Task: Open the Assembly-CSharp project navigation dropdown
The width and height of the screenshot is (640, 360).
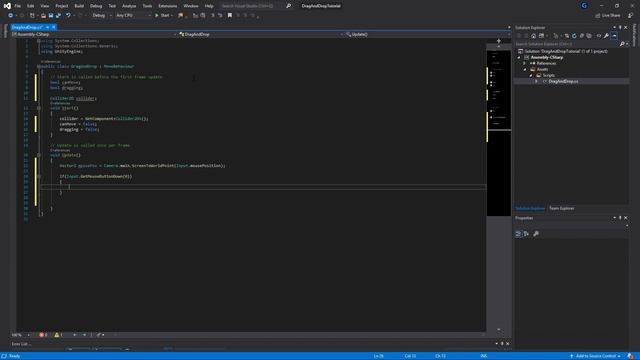Action: tap(94, 35)
